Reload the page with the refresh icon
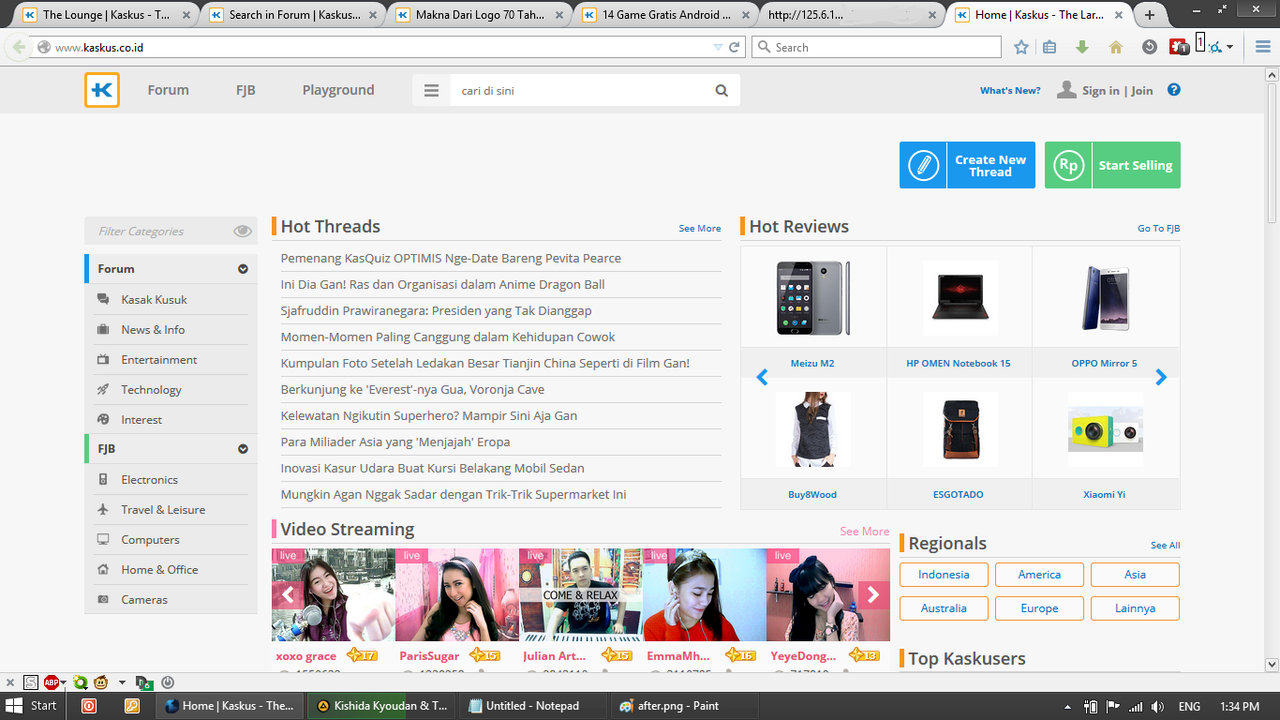 [x=734, y=47]
